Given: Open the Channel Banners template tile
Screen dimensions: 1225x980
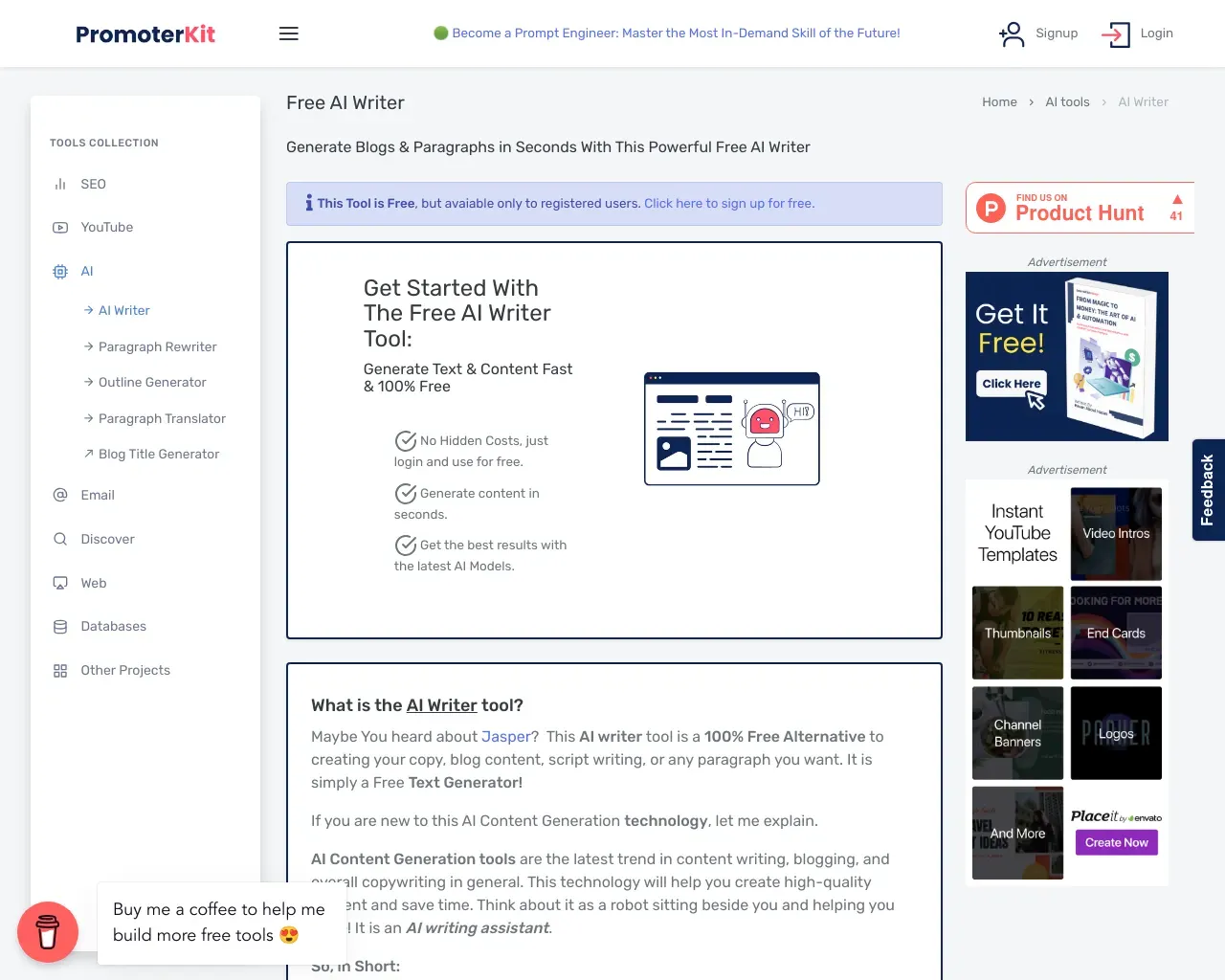Looking at the screenshot, I should [x=1017, y=733].
